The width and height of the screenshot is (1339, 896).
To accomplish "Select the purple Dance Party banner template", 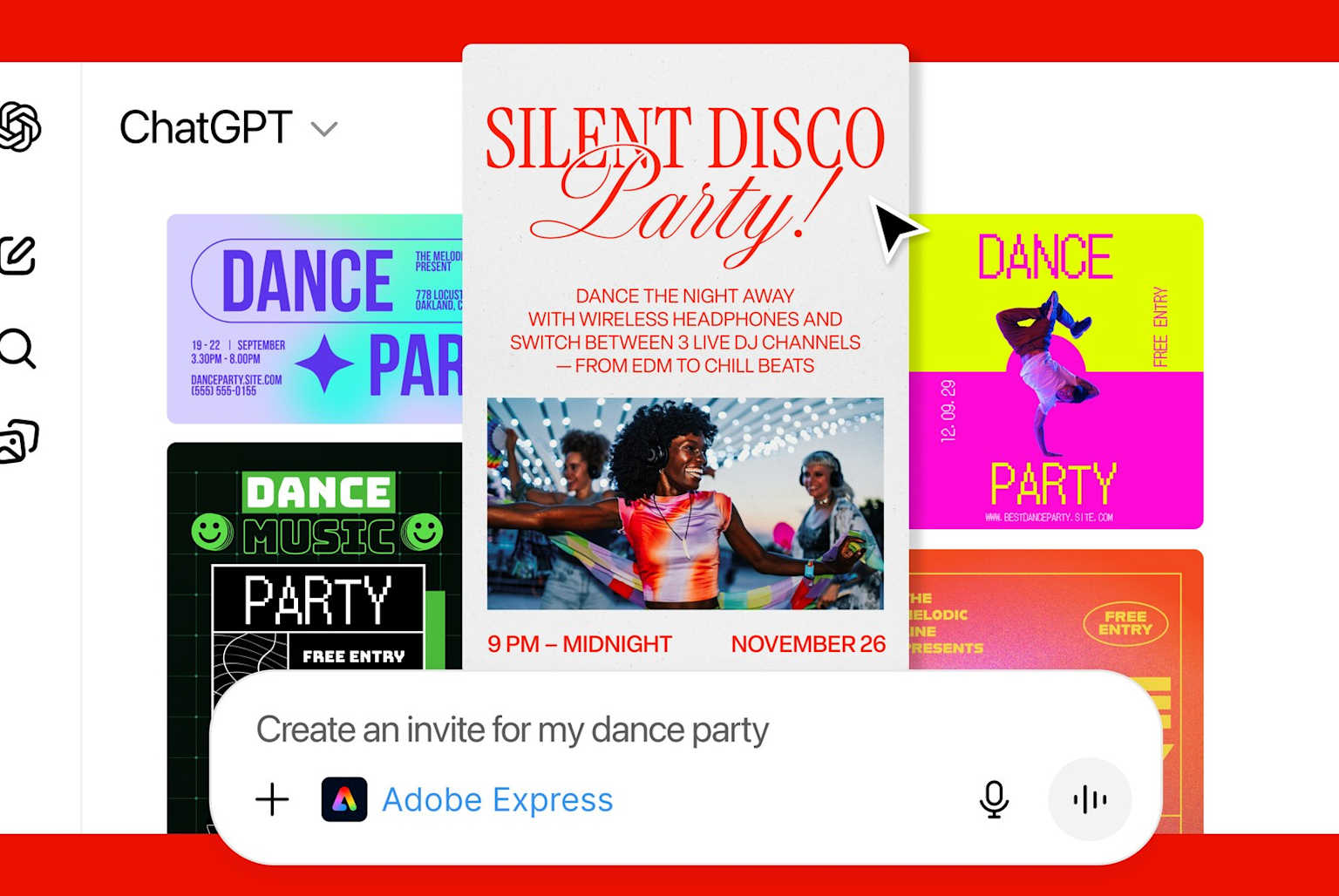I will 315,319.
